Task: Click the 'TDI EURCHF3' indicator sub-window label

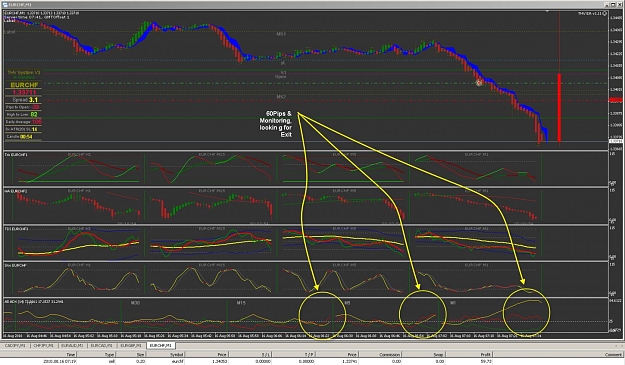Action: [x=16, y=229]
